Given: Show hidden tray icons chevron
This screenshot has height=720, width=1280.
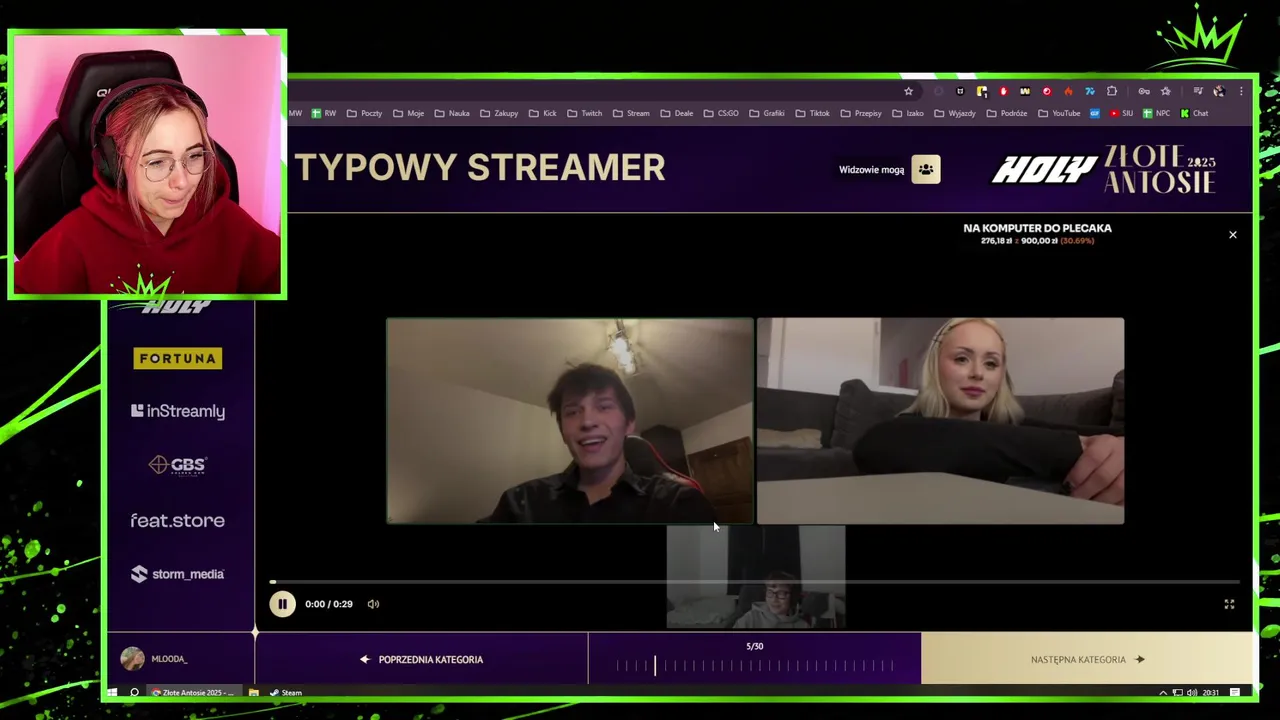Looking at the screenshot, I should point(1163,692).
